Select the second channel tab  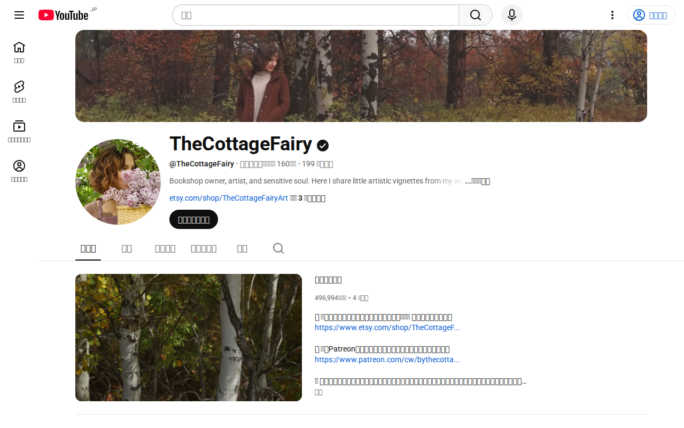(x=127, y=249)
